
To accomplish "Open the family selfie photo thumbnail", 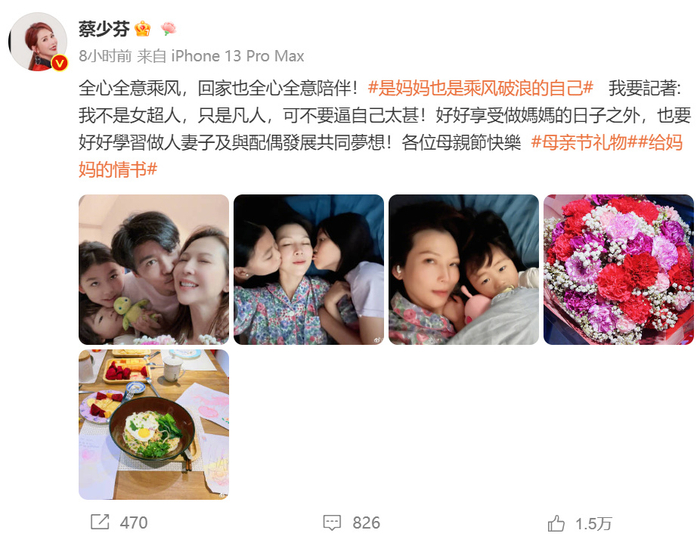I will point(154,269).
